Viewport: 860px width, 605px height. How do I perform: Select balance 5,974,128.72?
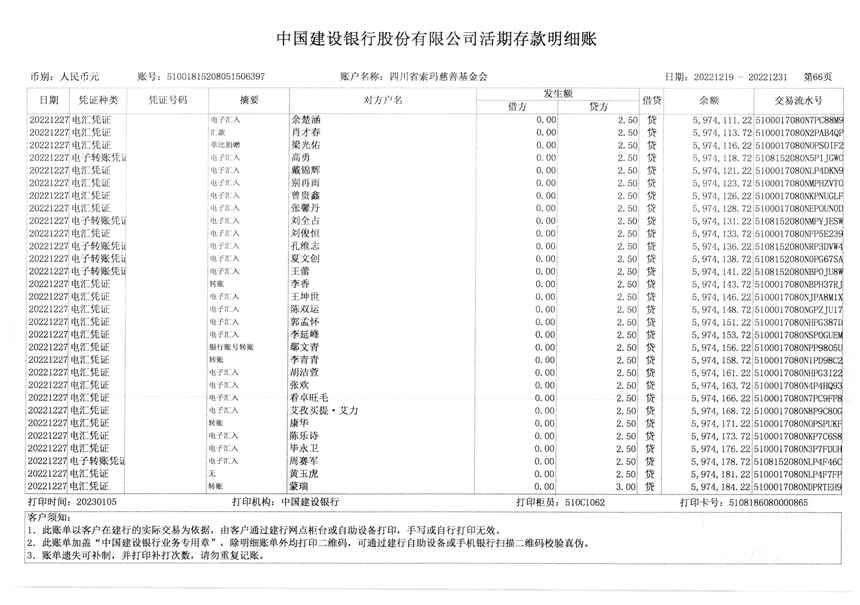(722, 208)
